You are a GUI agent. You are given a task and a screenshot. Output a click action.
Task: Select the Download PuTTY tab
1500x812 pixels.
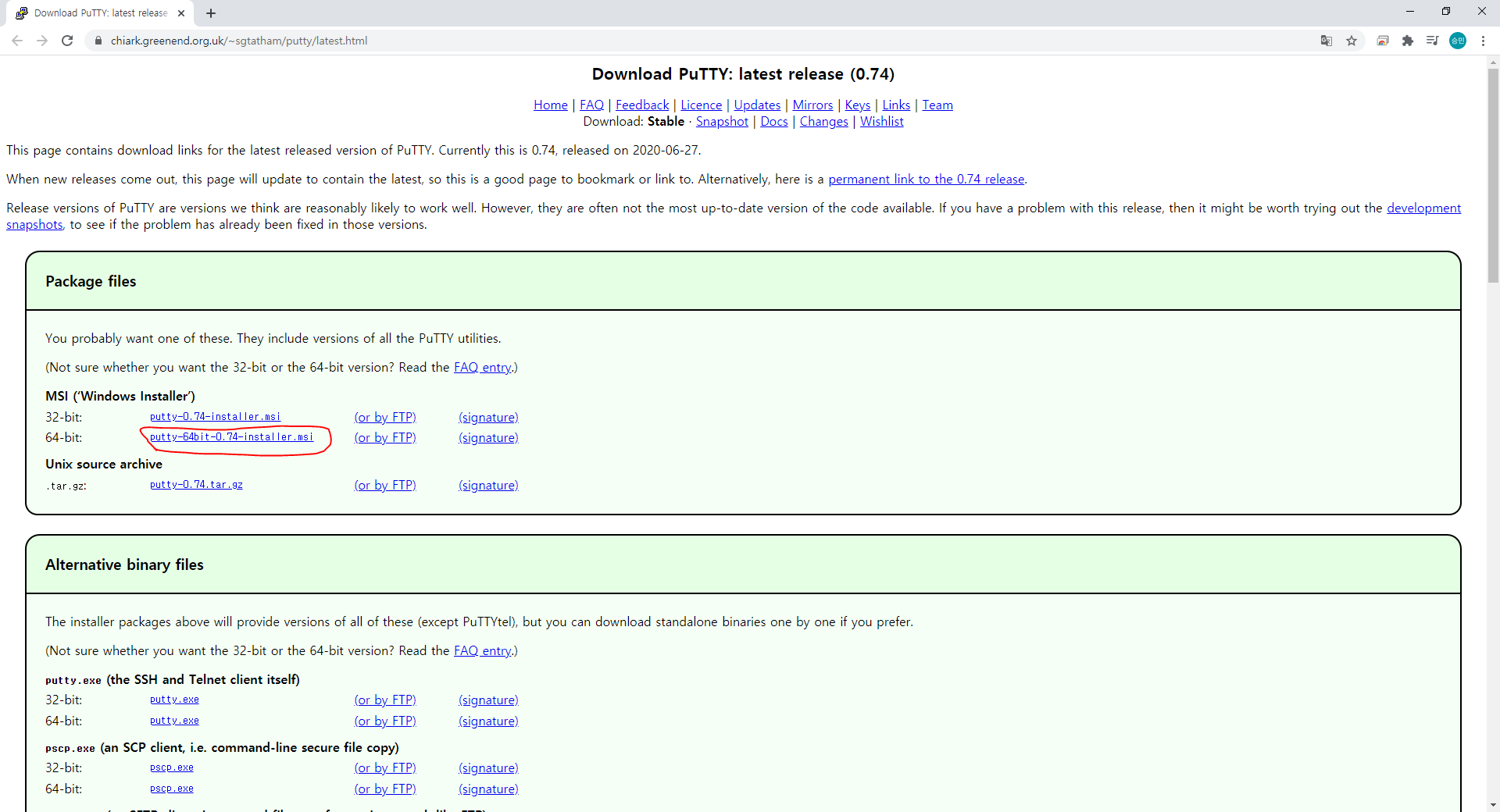coord(100,13)
